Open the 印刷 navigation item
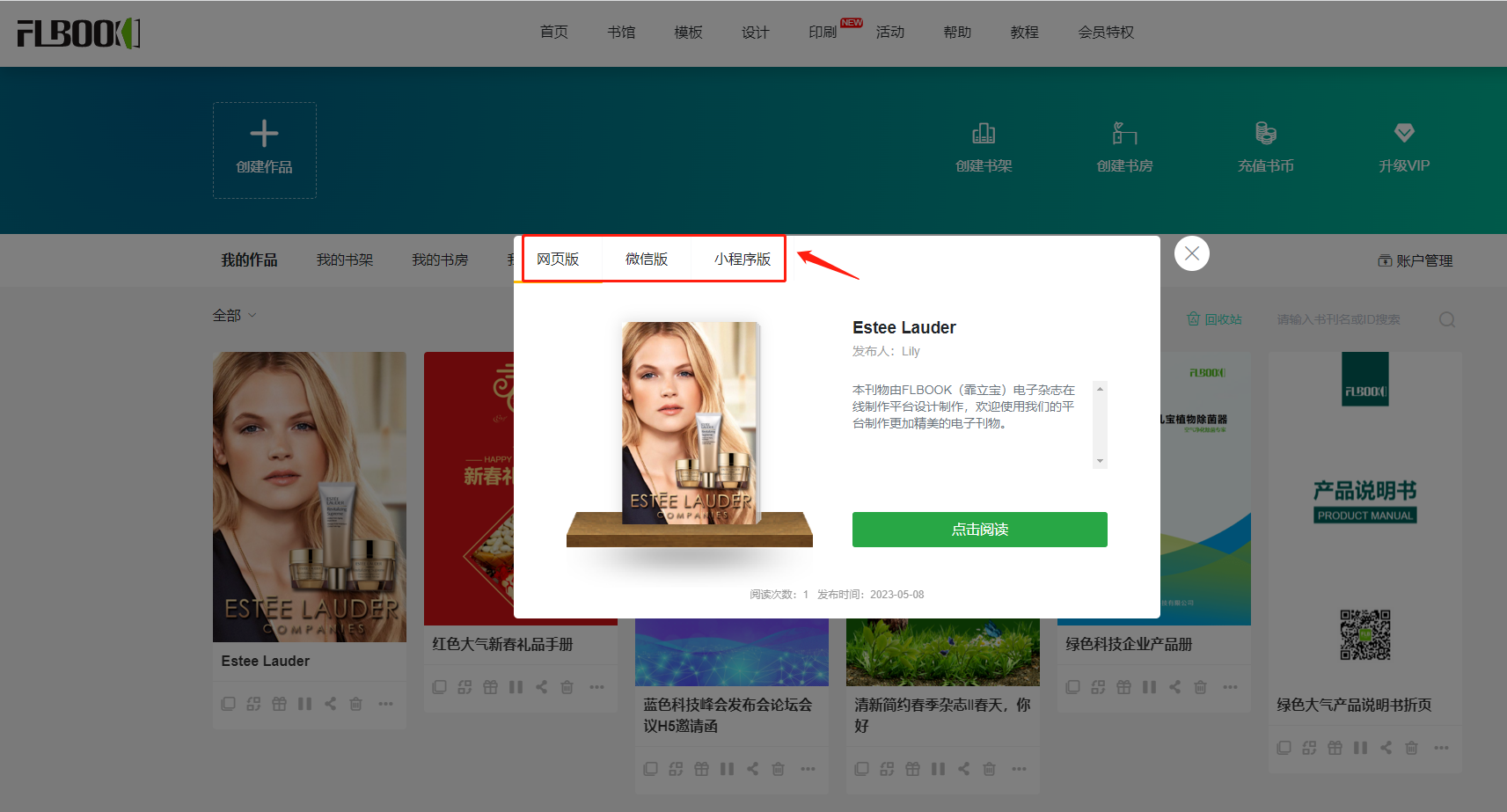1507x812 pixels. click(823, 33)
